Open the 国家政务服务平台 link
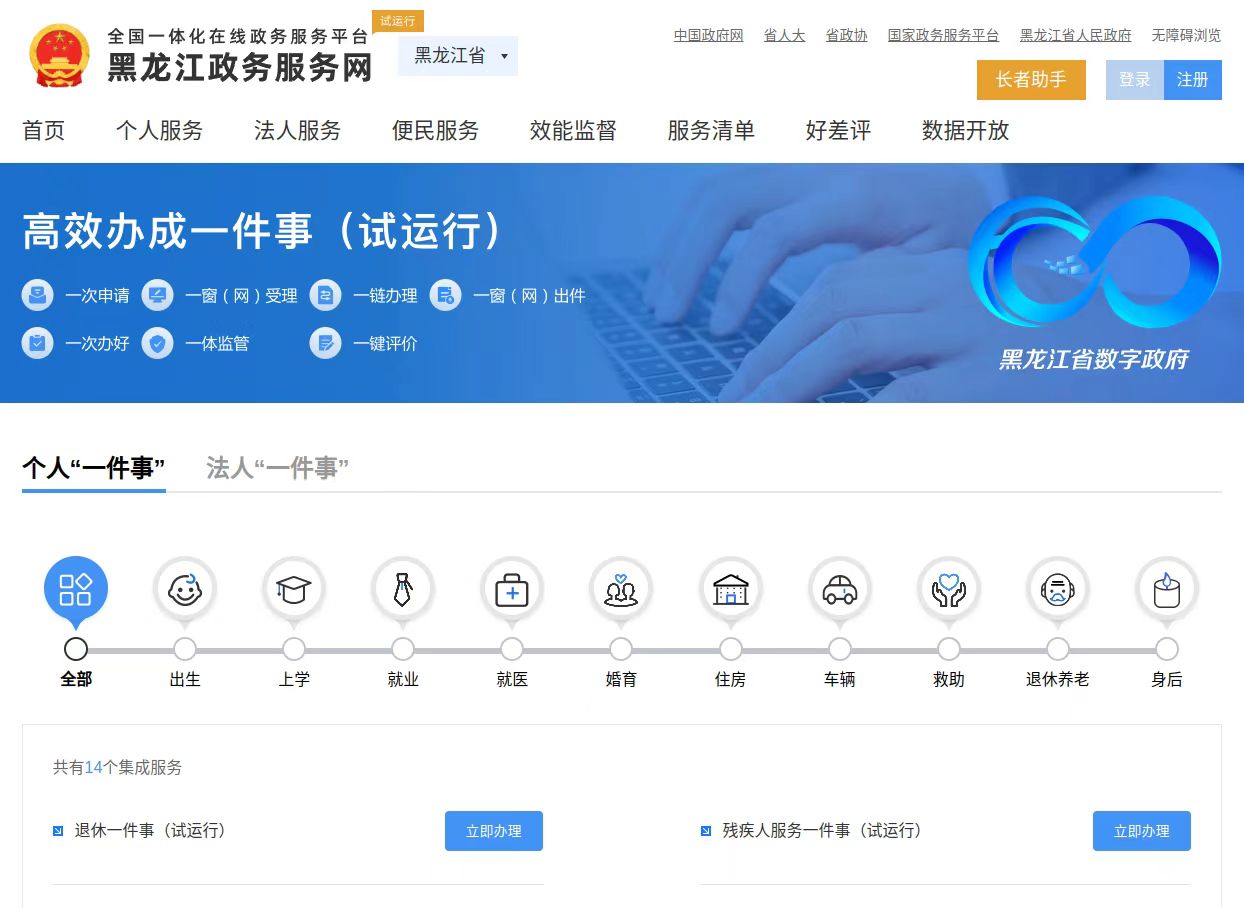Viewport: 1244px width, 908px height. pyautogui.click(x=943, y=35)
